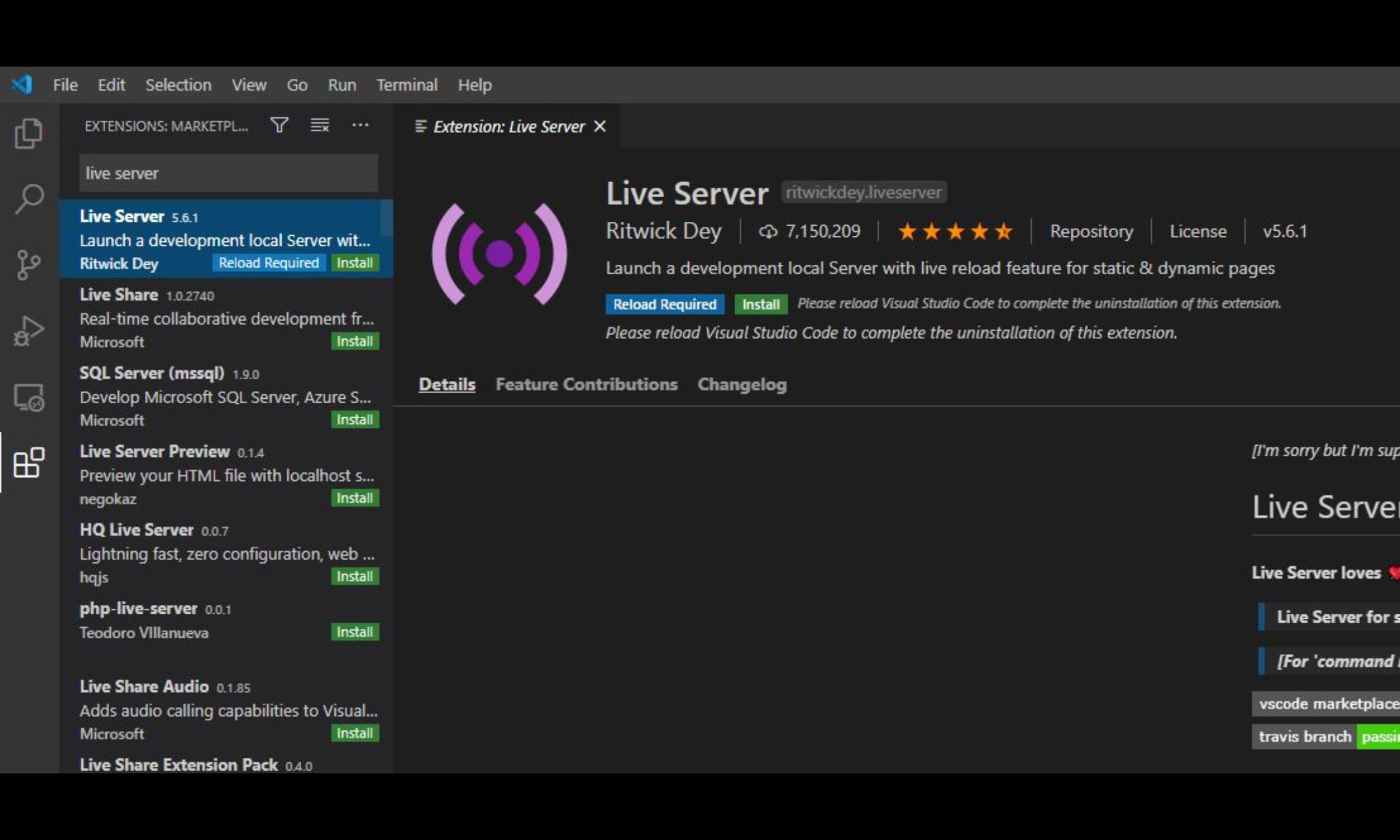
Task: Open the Source Control view icon
Action: pyautogui.click(x=29, y=264)
